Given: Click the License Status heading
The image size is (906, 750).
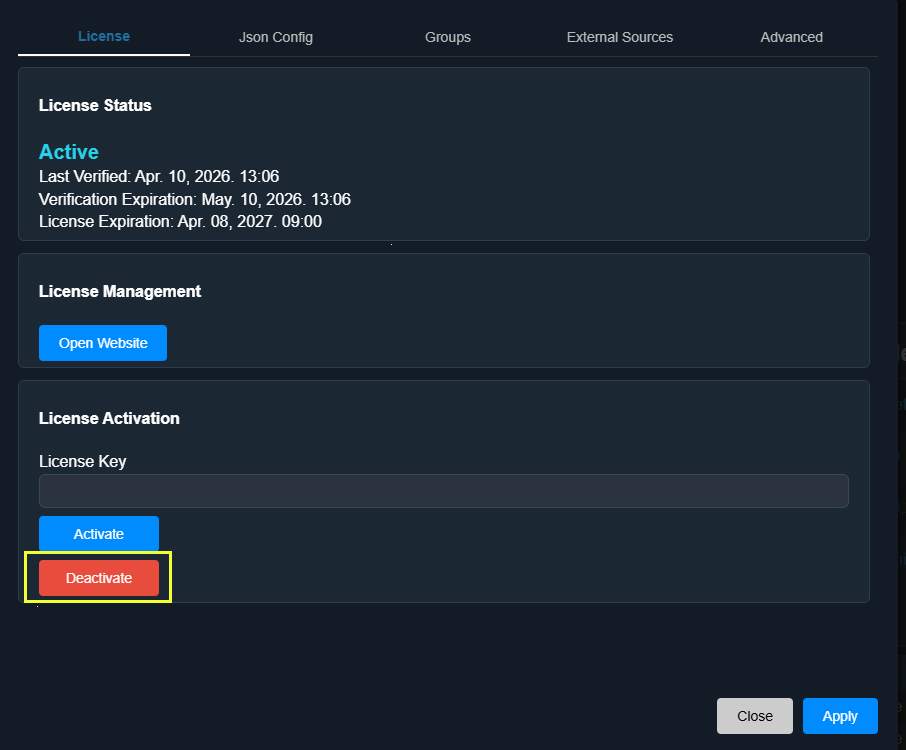Looking at the screenshot, I should [x=95, y=105].
